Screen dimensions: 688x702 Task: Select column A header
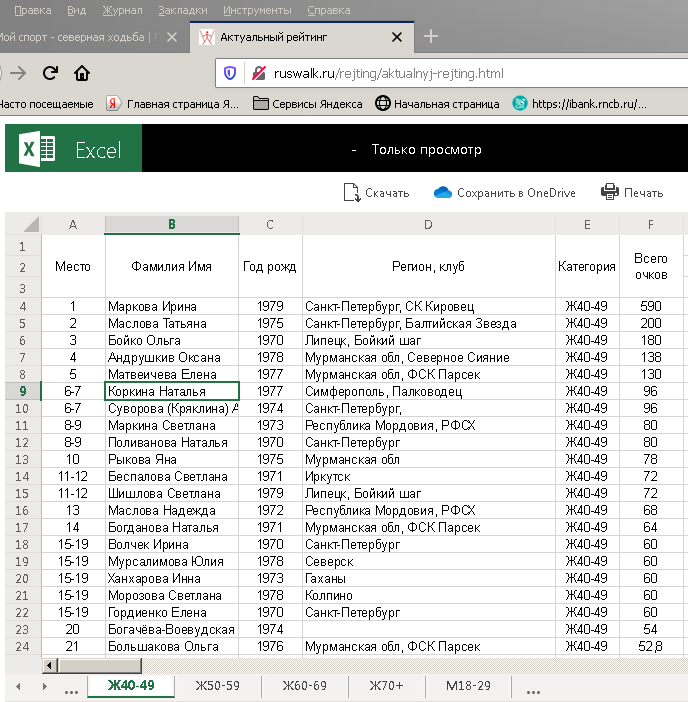coord(73,224)
